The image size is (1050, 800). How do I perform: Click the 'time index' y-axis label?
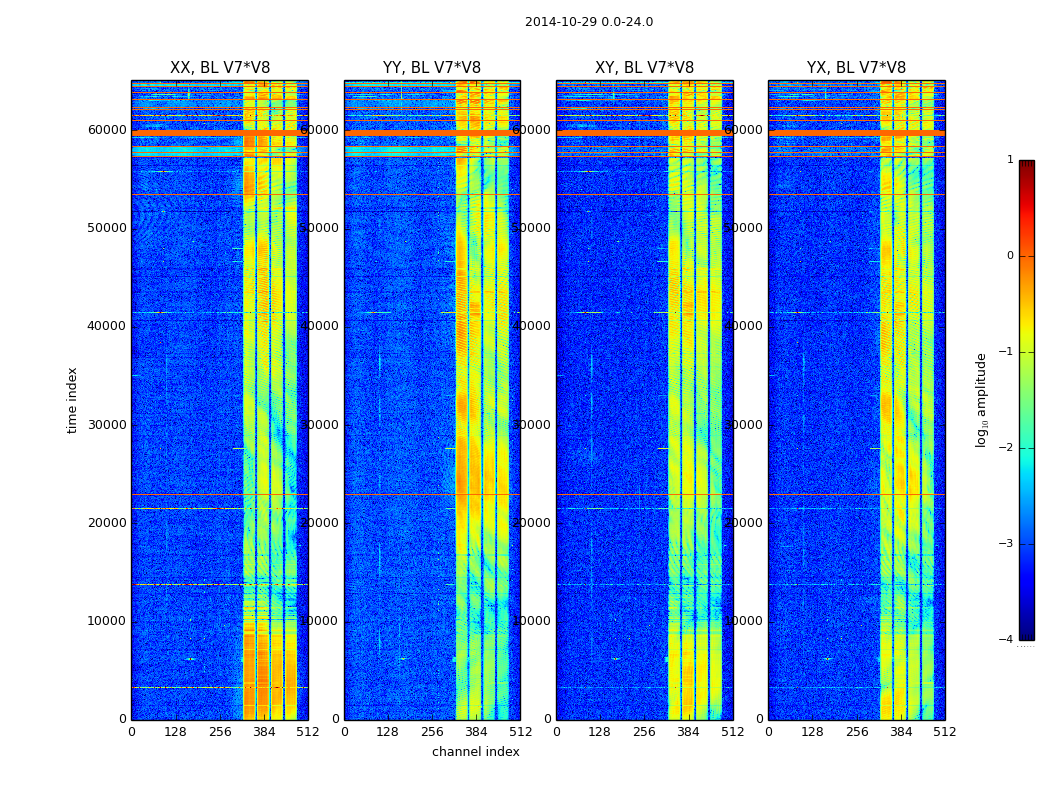click(x=72, y=400)
